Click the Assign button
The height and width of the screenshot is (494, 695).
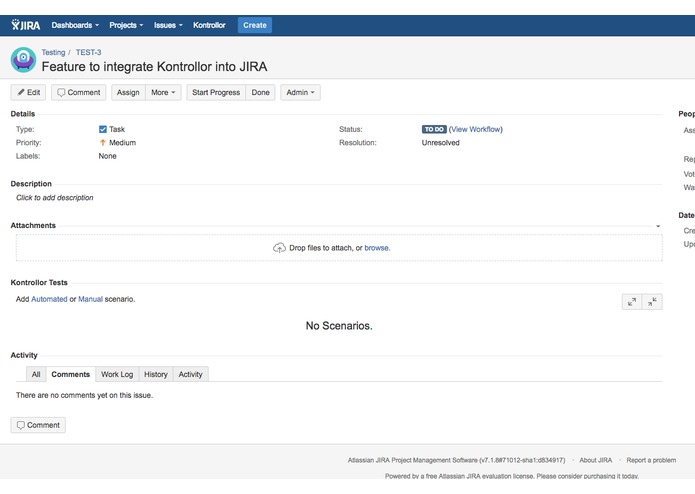(128, 93)
